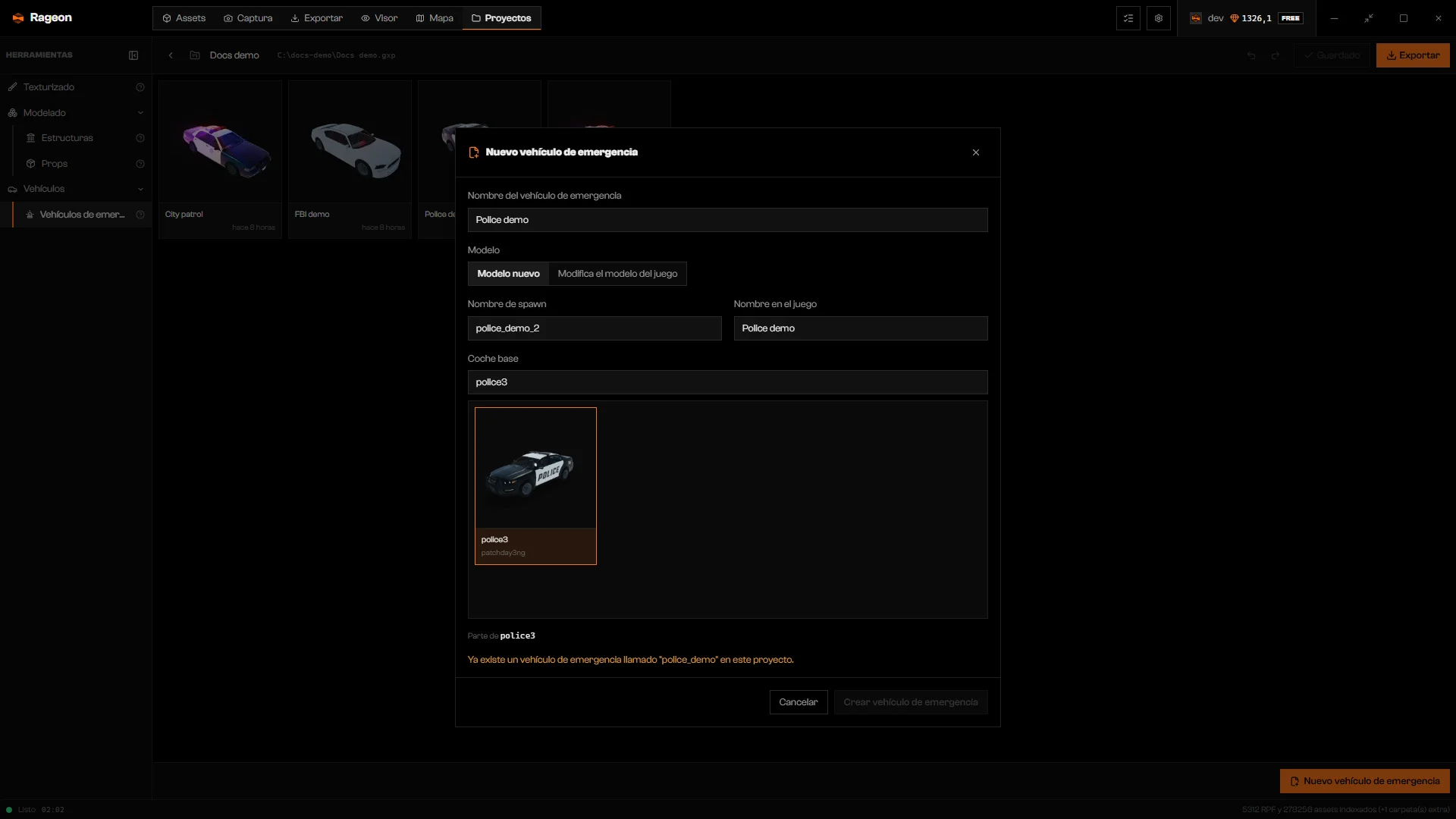Screen dimensions: 1456x819
Task: Open the Captura tab
Action: point(248,18)
